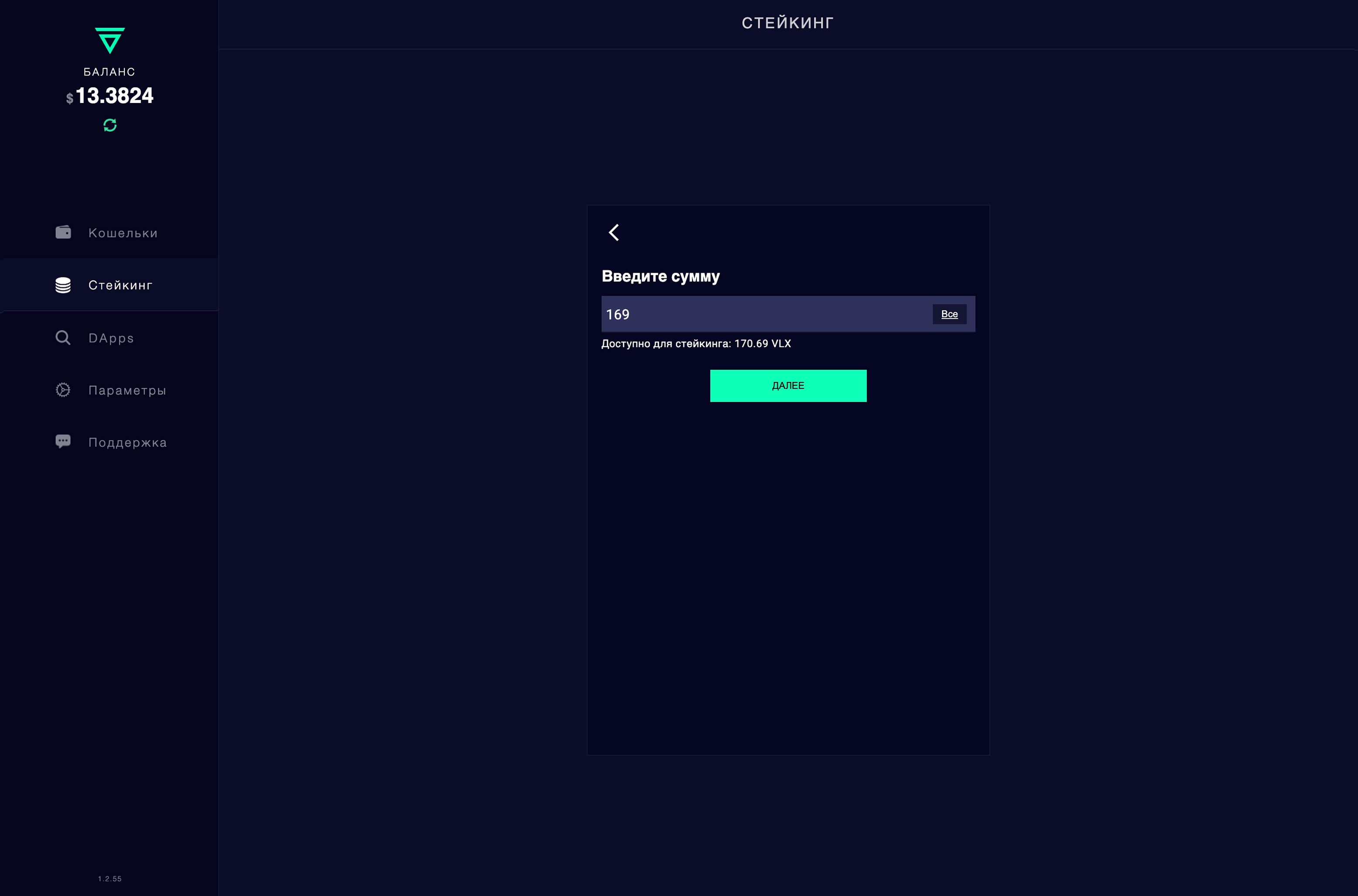
Task: Click the Доступно для стейкинга 170.69 VLX text
Action: (696, 343)
